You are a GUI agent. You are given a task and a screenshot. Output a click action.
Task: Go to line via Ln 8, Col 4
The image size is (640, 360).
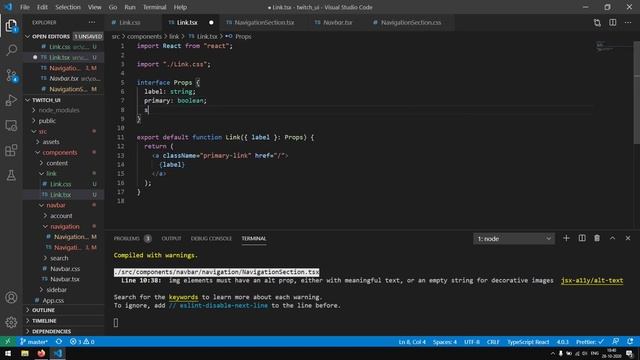pyautogui.click(x=412, y=342)
